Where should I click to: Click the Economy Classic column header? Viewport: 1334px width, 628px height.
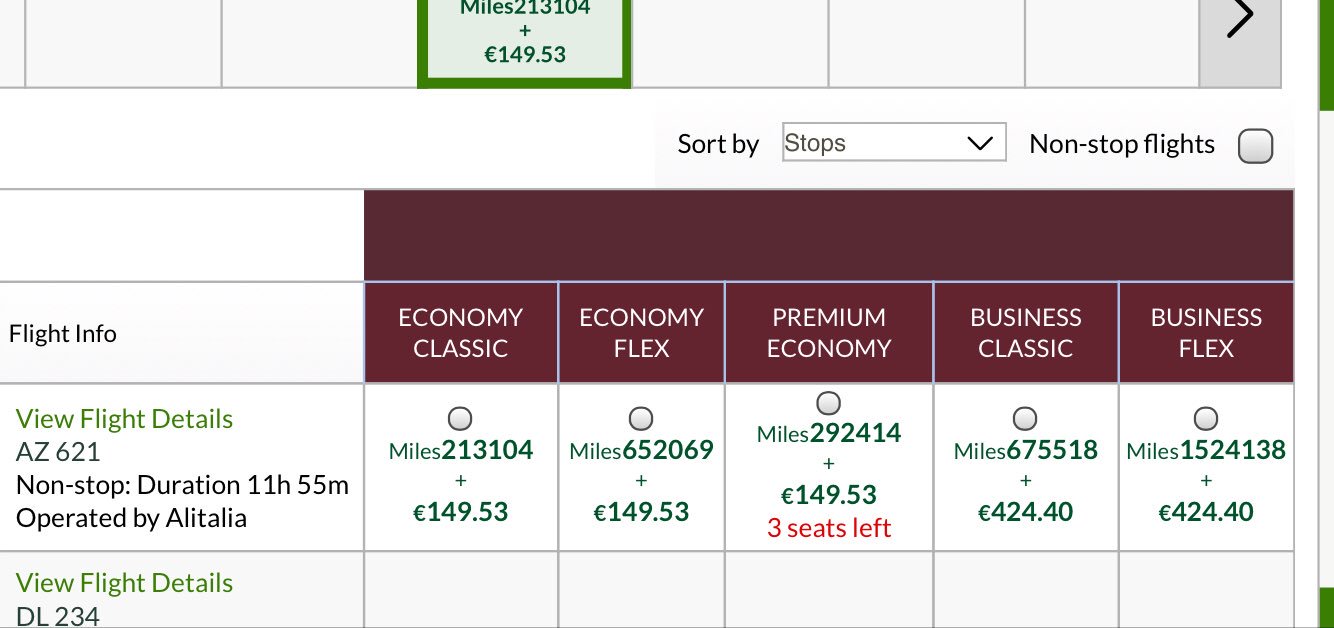click(x=461, y=333)
